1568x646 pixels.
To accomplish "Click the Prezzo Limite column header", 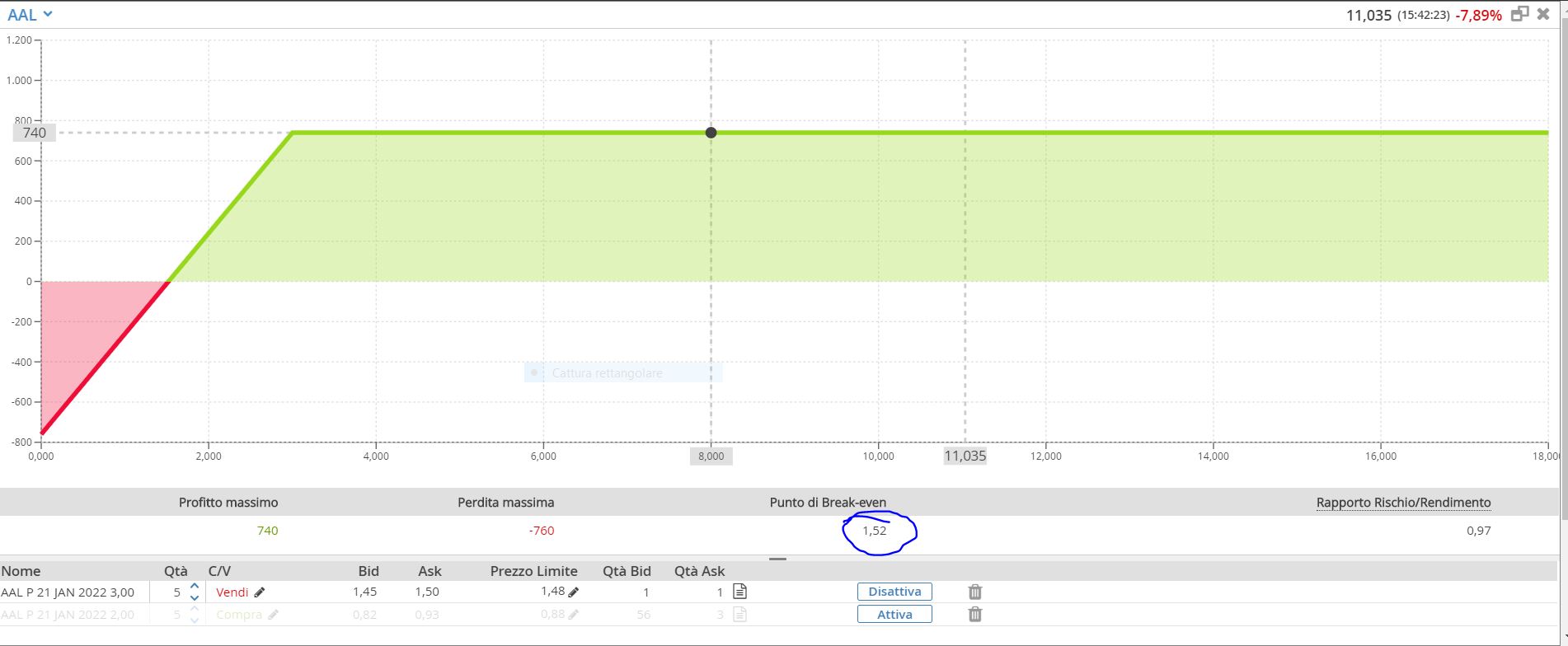I will pos(533,571).
